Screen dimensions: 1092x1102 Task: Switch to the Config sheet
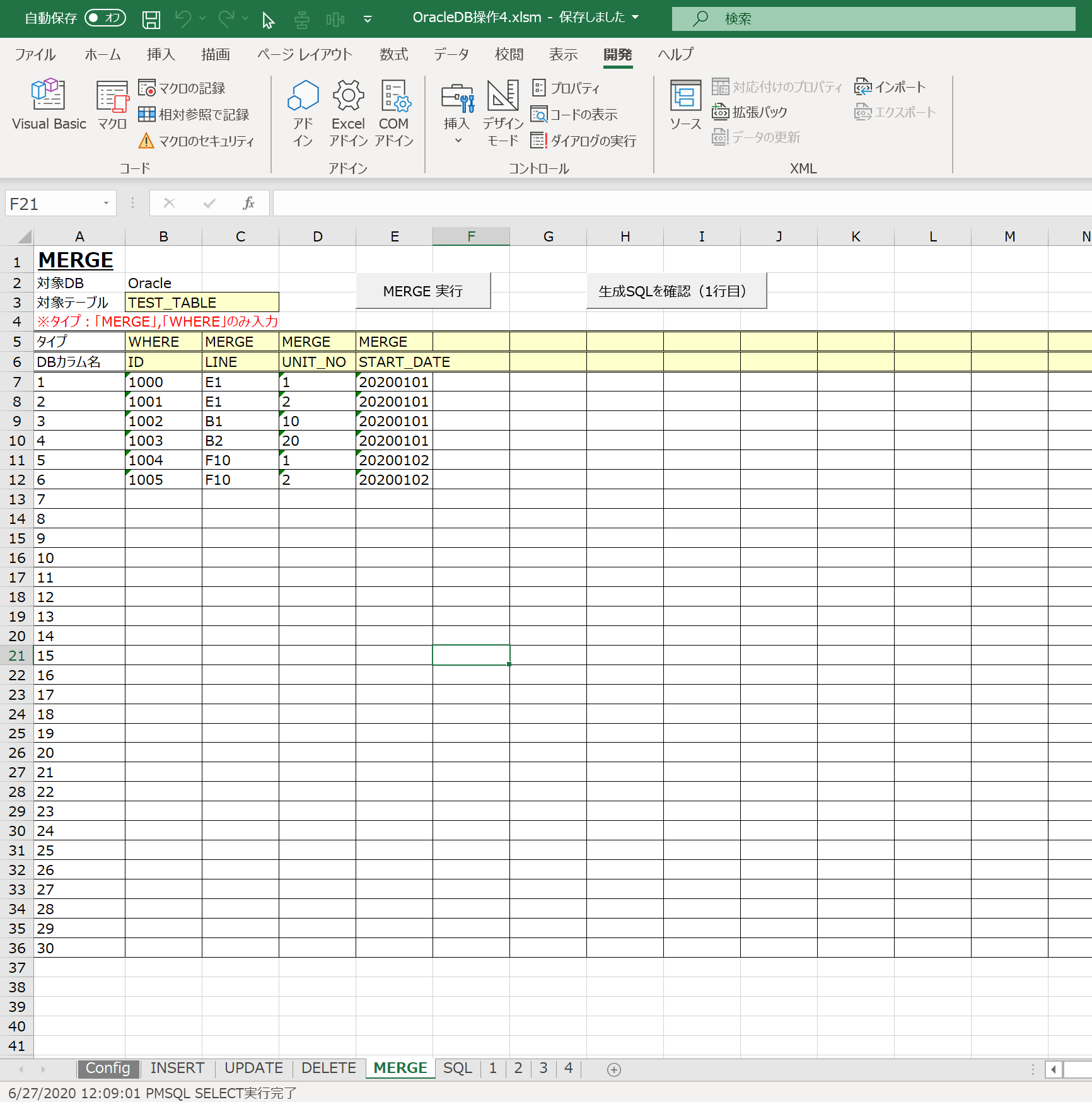pos(108,1068)
